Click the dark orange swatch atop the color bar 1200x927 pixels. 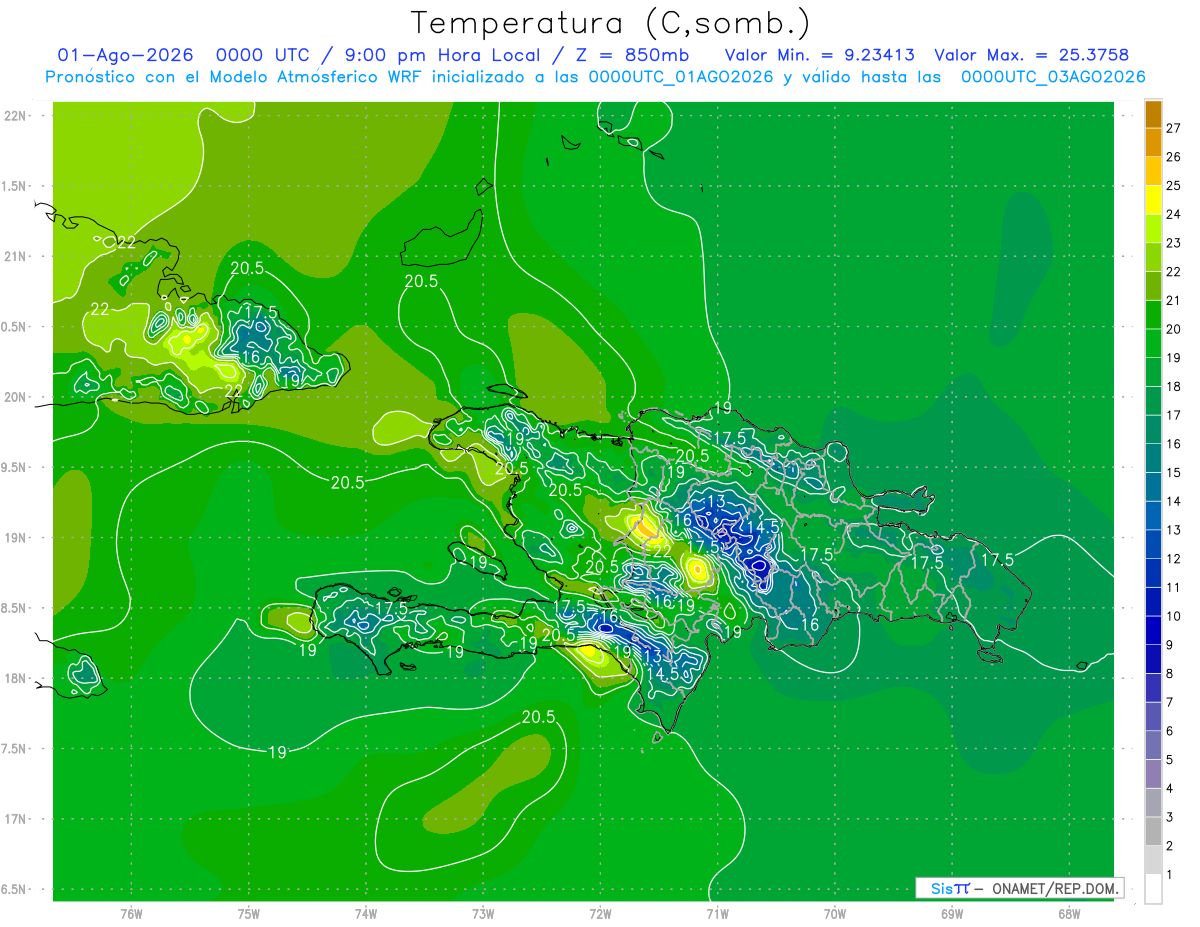1153,114
